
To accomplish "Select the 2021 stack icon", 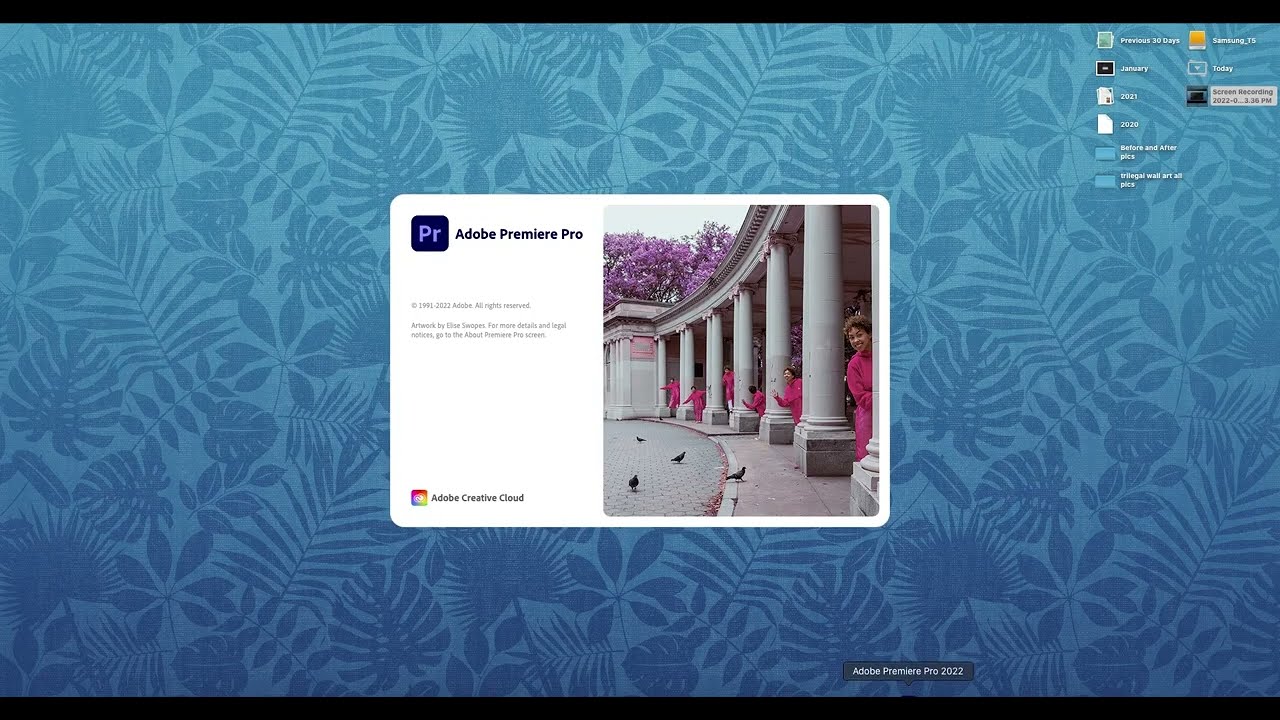I will click(x=1105, y=96).
